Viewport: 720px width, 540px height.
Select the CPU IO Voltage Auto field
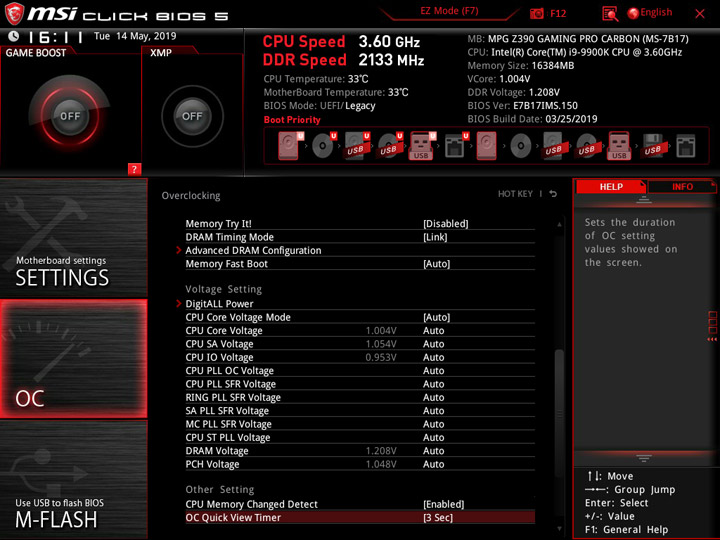click(x=433, y=357)
